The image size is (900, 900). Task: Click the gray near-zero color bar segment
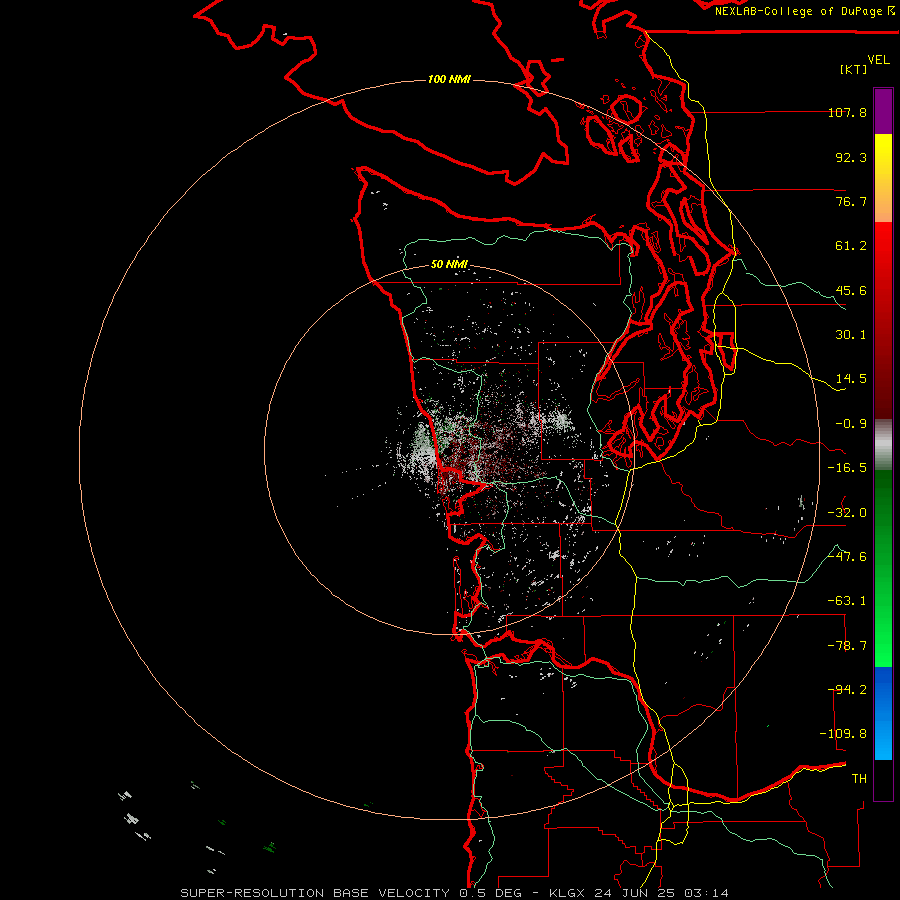[883, 445]
